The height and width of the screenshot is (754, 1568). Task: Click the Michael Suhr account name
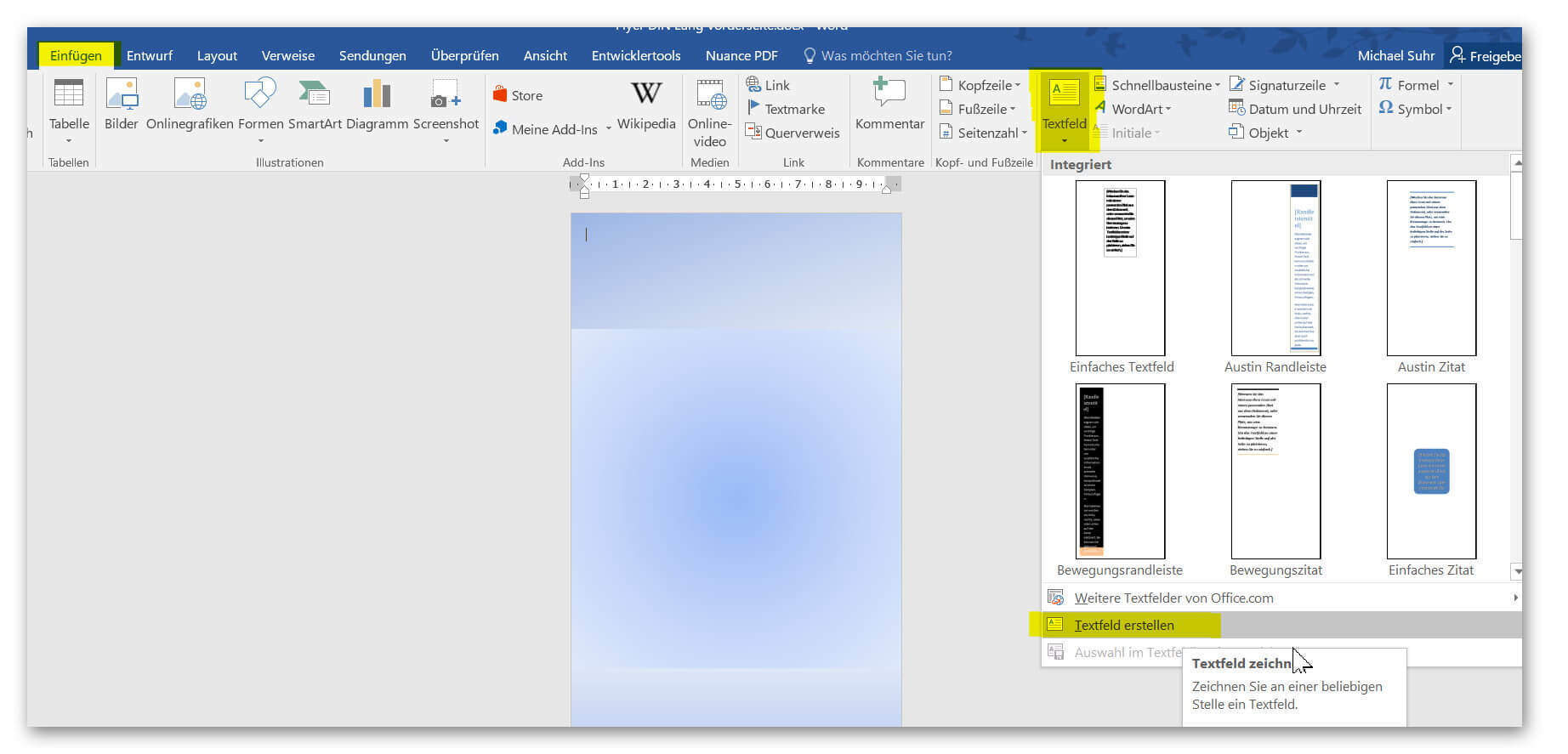tap(1395, 55)
